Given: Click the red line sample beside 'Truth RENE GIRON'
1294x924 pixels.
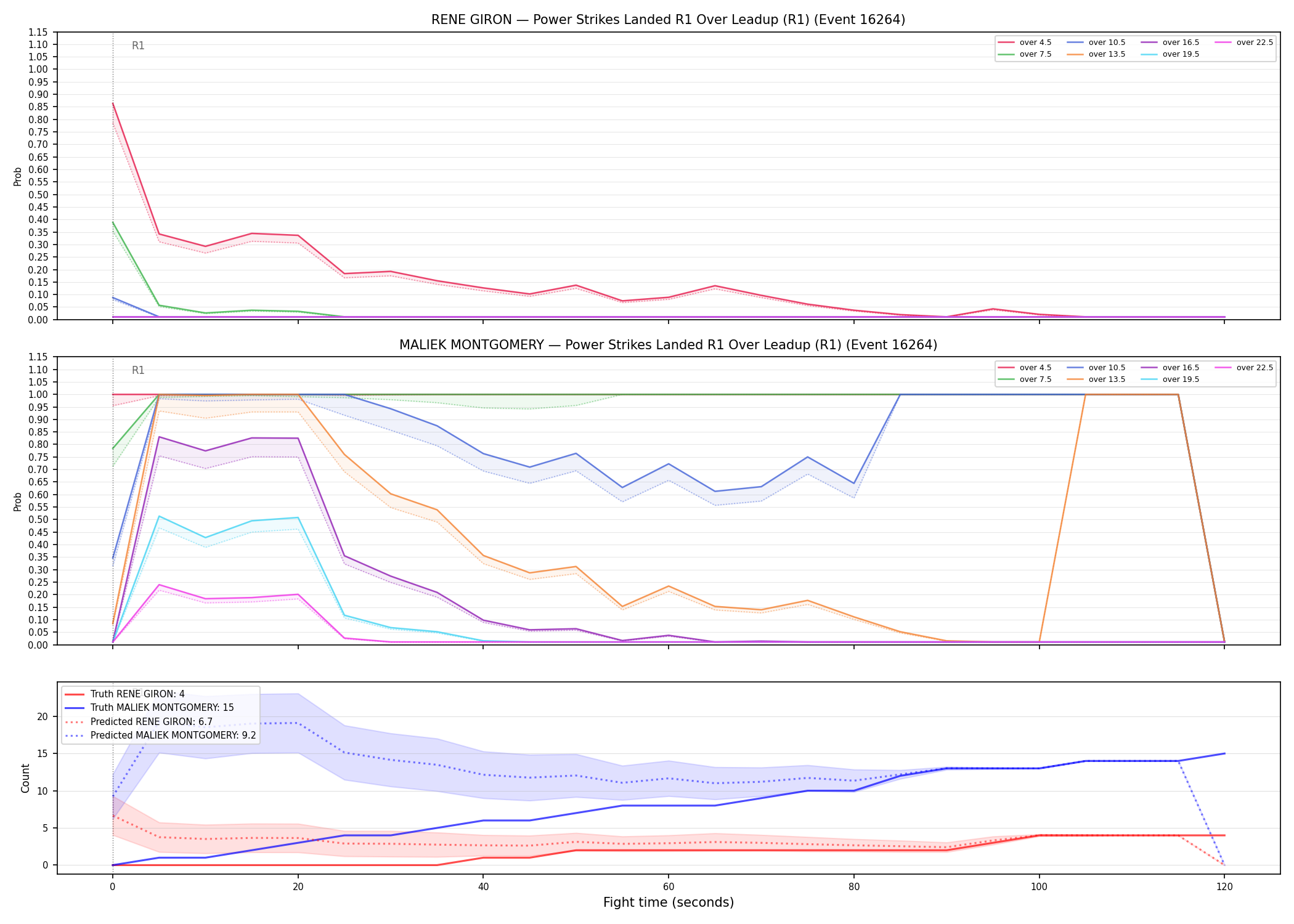Looking at the screenshot, I should point(75,694).
